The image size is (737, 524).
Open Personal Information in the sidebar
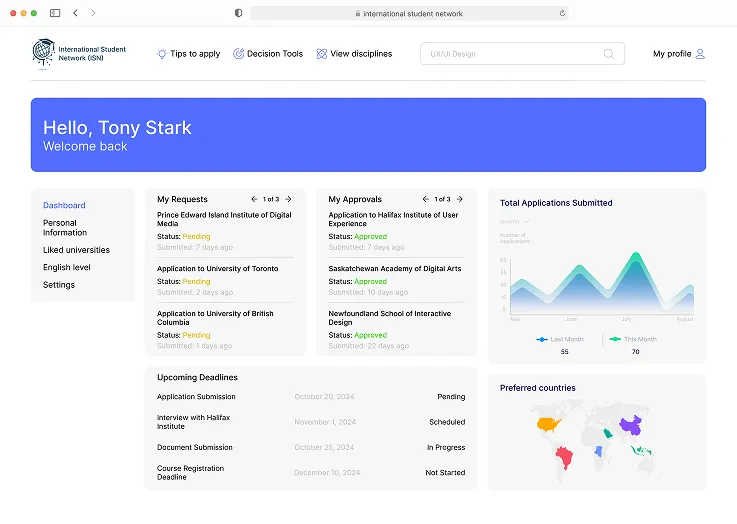pyautogui.click(x=65, y=228)
